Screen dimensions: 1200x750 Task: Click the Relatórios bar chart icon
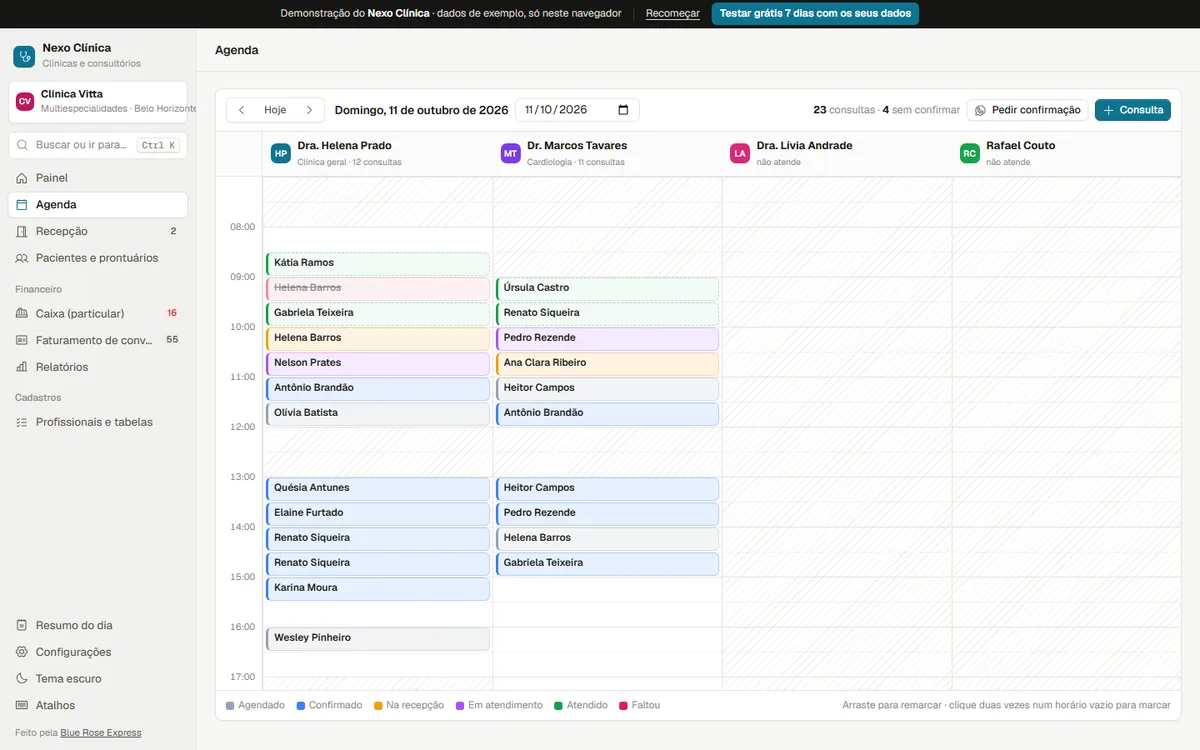22,367
